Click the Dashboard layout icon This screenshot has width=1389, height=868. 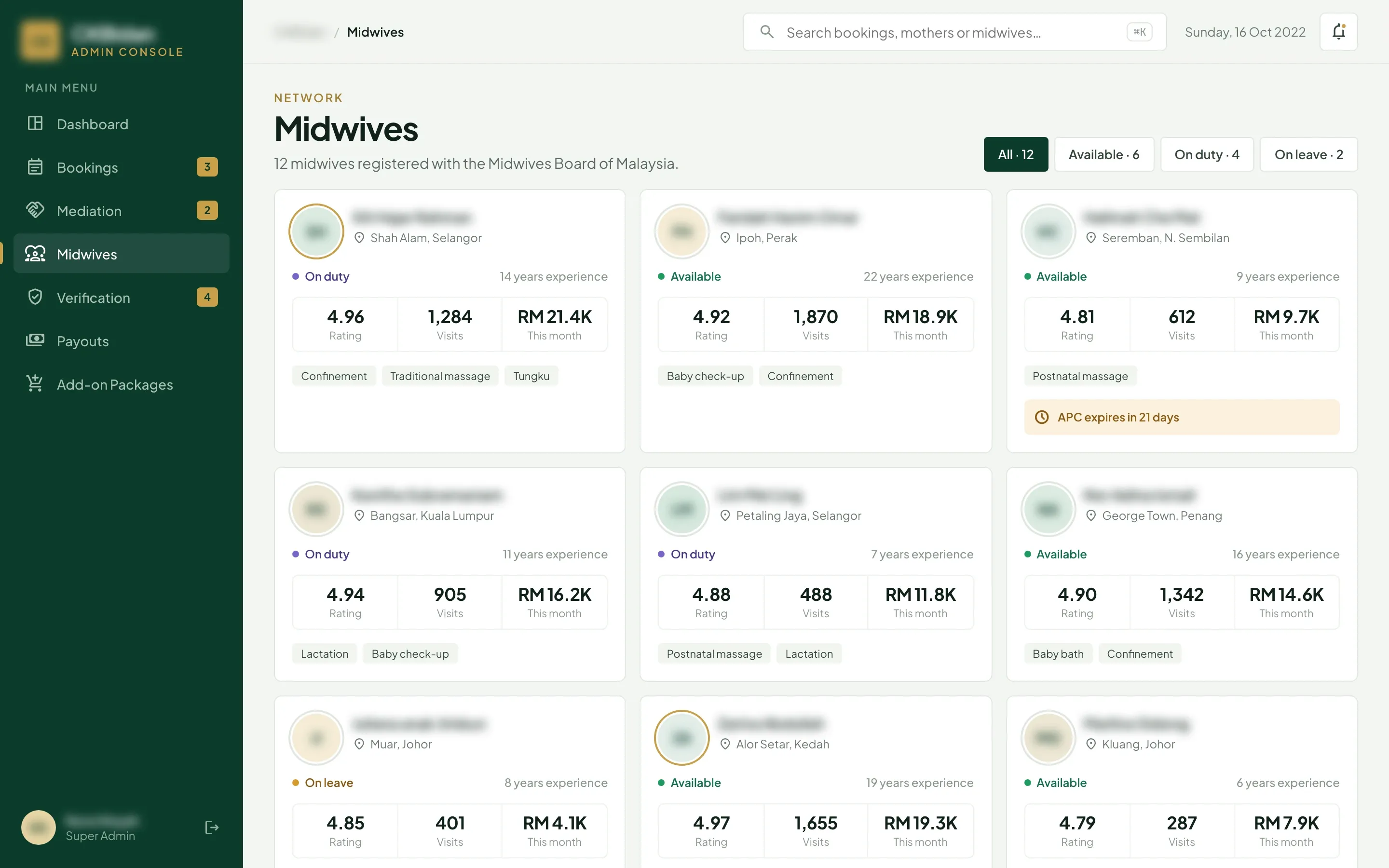(x=35, y=123)
